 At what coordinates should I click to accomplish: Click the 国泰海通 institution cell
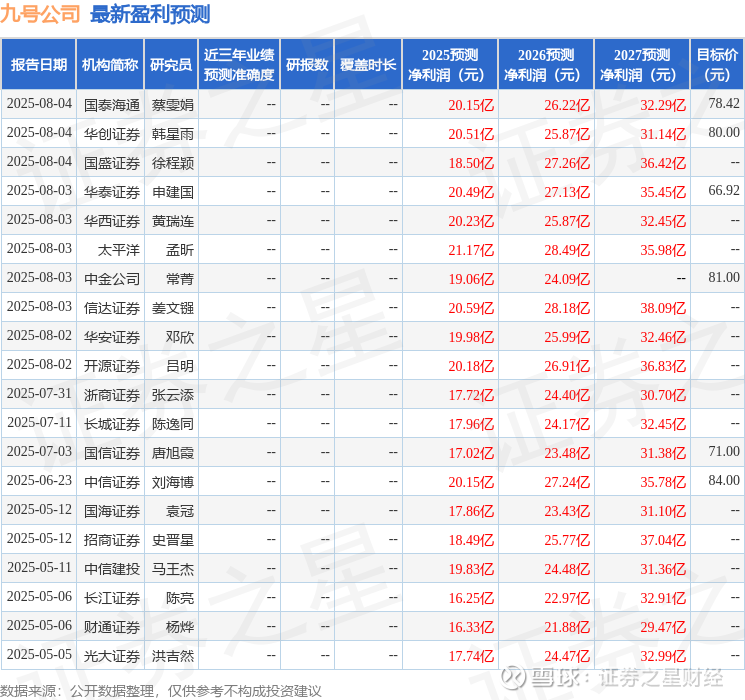click(x=112, y=105)
